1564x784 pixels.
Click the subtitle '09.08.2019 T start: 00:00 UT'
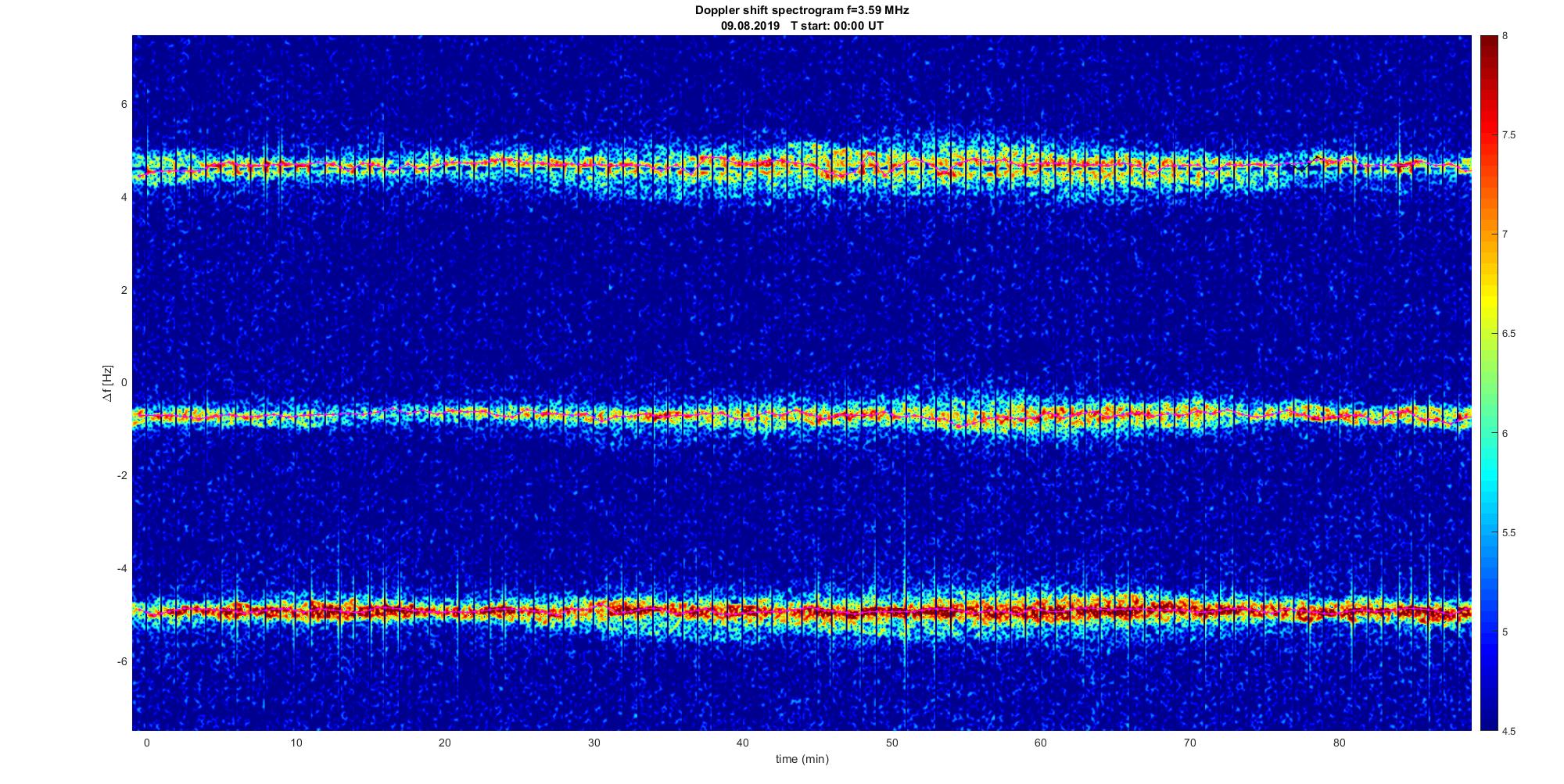pyautogui.click(x=802, y=26)
